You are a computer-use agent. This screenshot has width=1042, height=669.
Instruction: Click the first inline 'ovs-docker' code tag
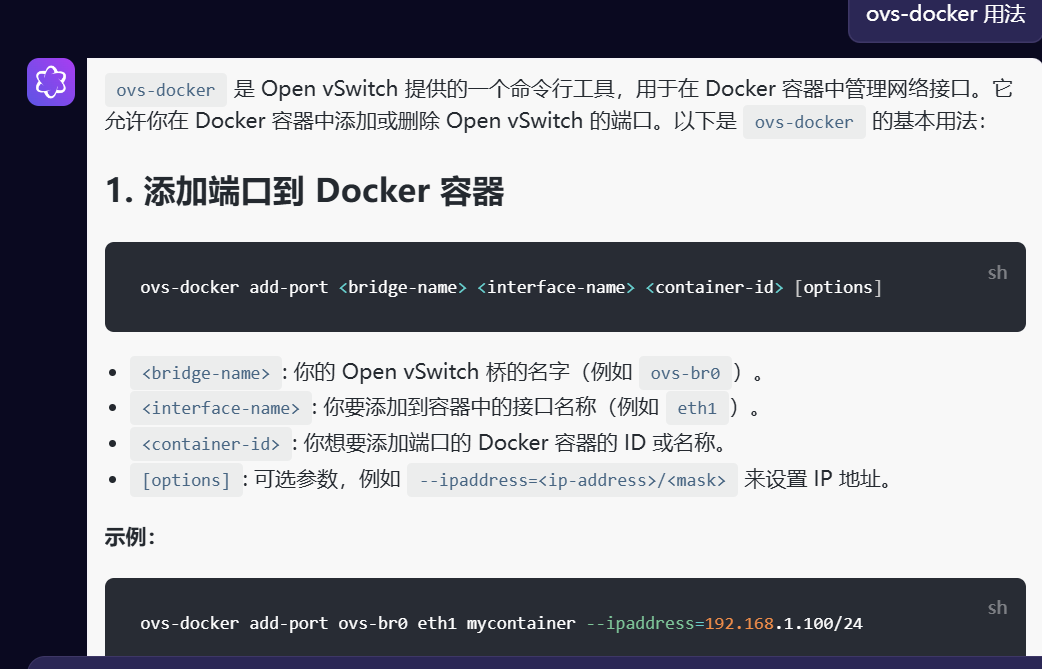[165, 90]
